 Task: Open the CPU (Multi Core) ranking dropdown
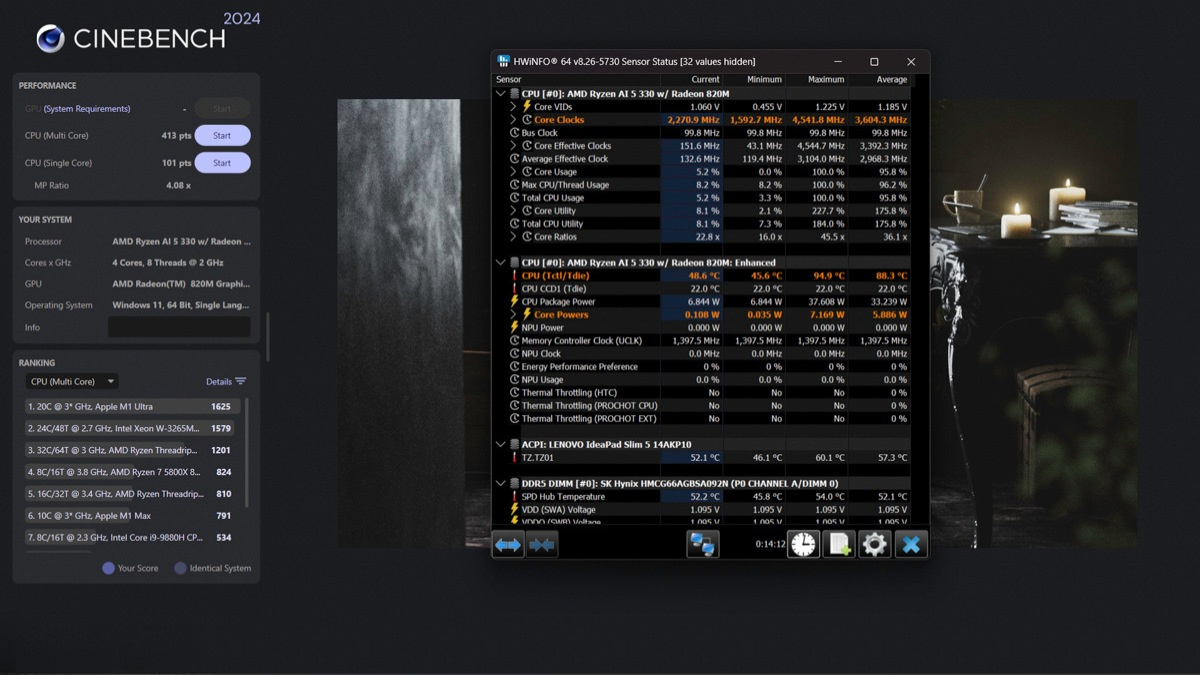[x=72, y=381]
